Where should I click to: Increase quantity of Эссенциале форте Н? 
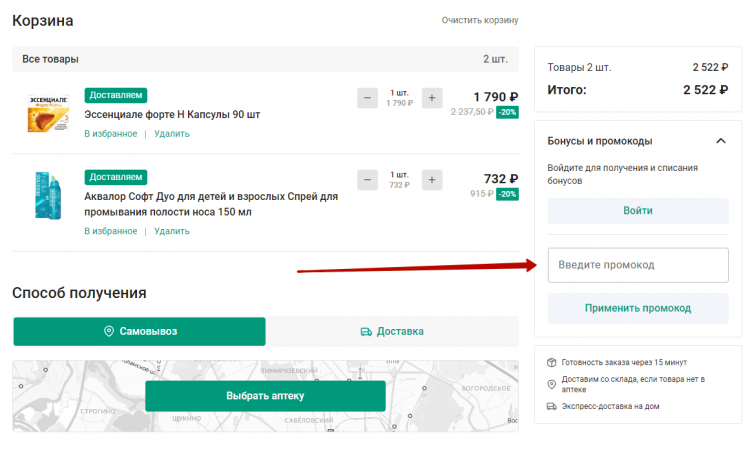click(432, 98)
